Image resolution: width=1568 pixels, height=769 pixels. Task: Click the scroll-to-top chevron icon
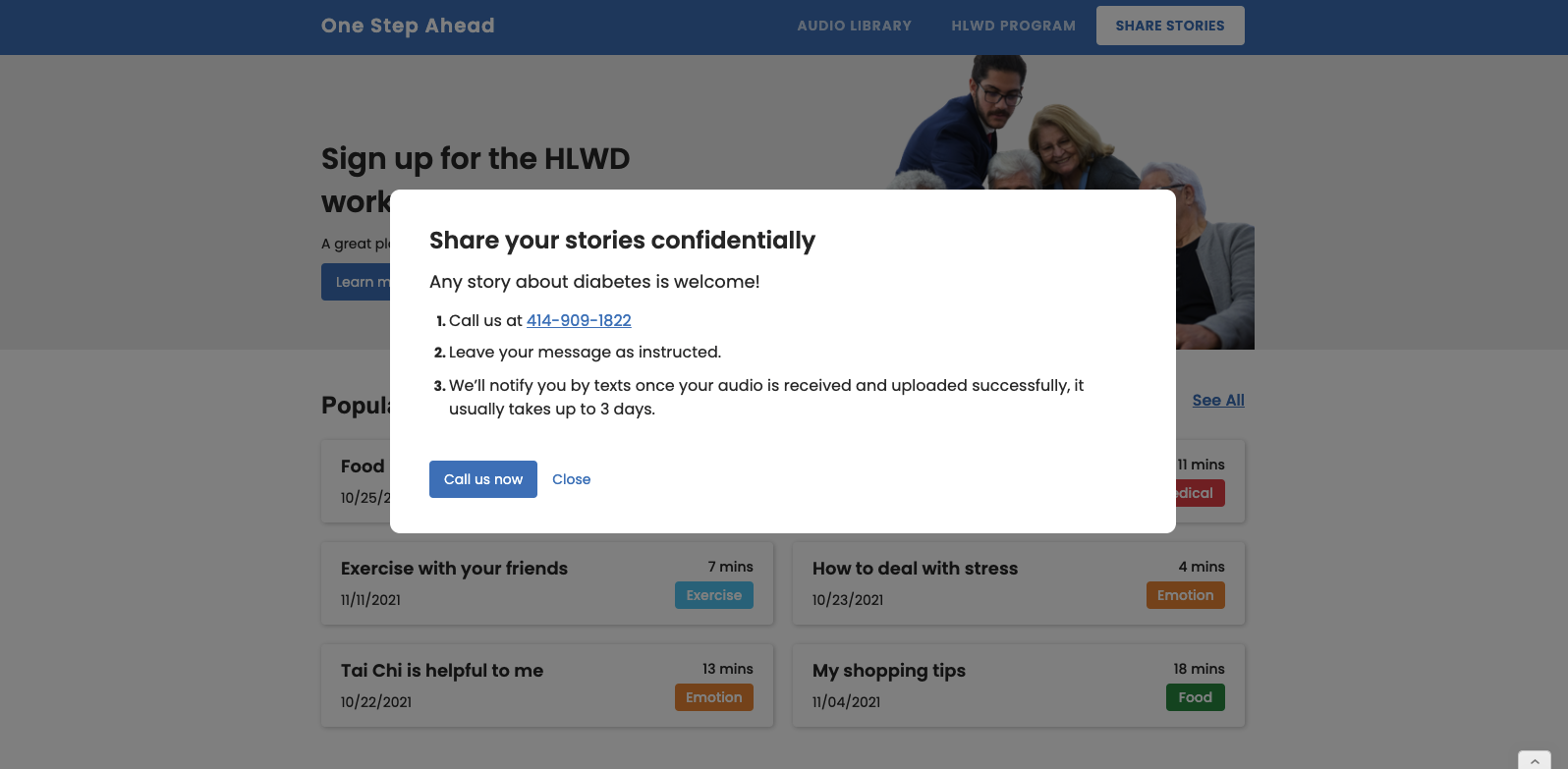(1534, 760)
